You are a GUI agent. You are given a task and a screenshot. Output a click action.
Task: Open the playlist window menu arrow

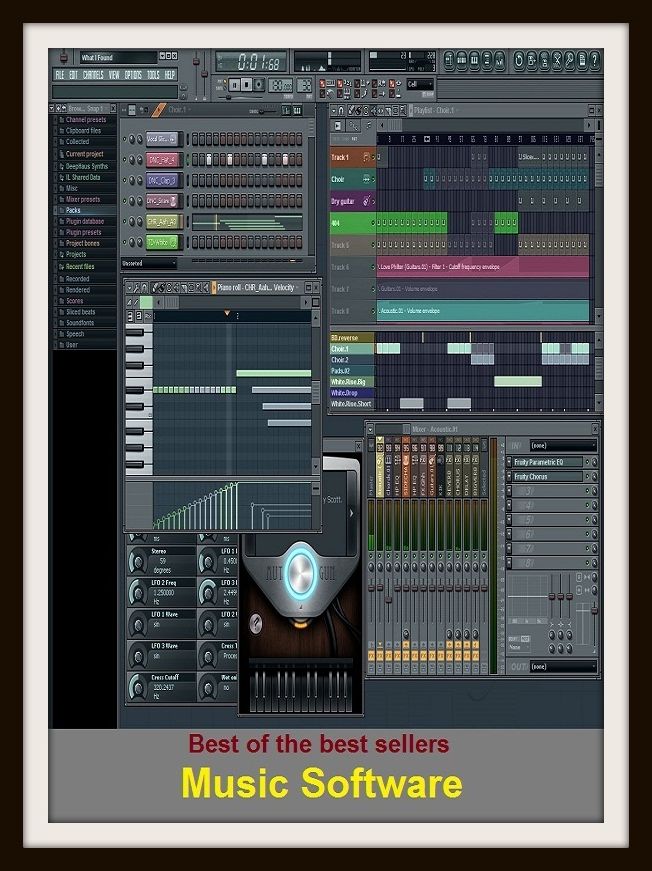(x=333, y=111)
